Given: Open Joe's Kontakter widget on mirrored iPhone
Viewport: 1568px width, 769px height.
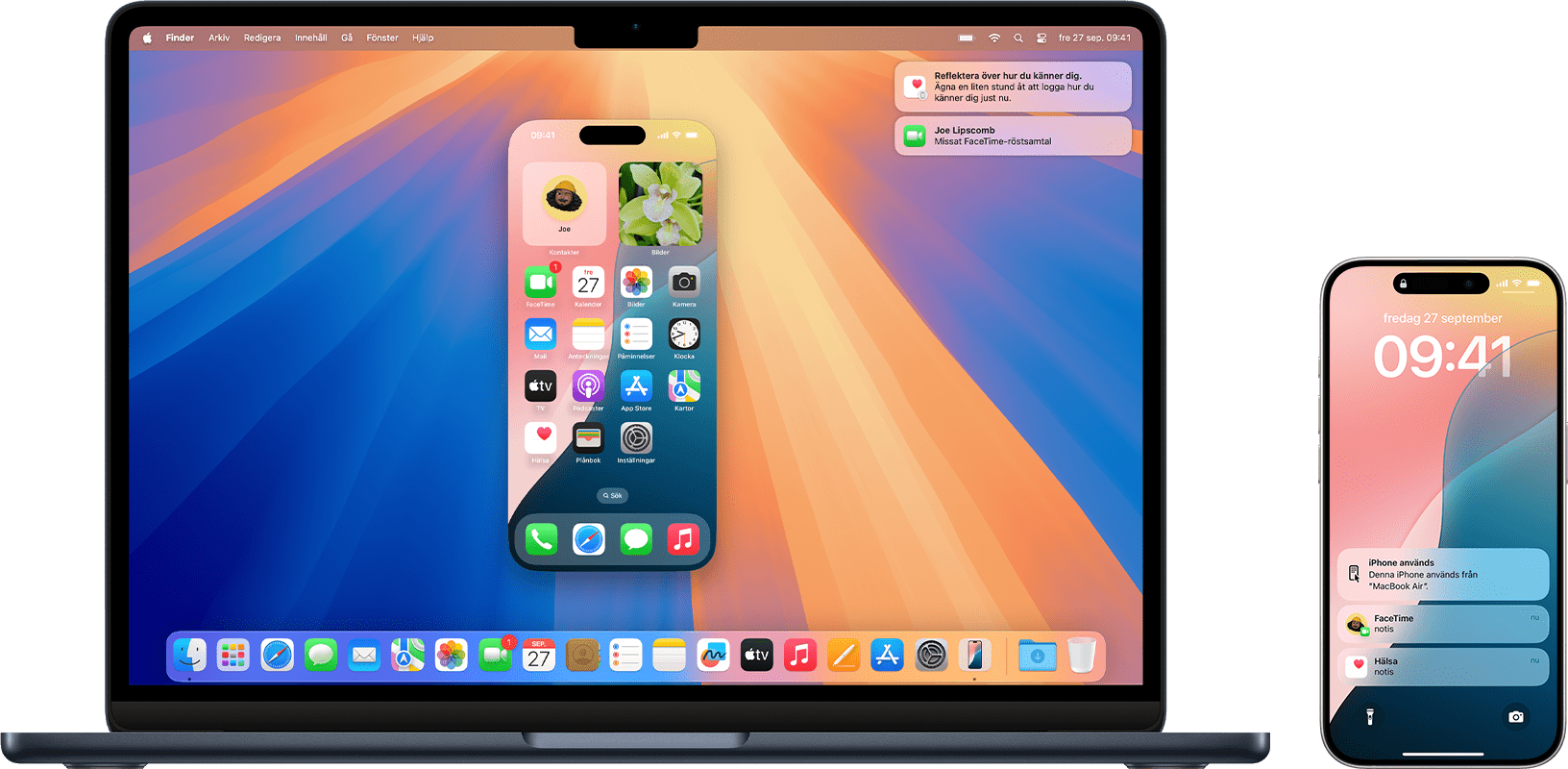Looking at the screenshot, I should pos(564,204).
